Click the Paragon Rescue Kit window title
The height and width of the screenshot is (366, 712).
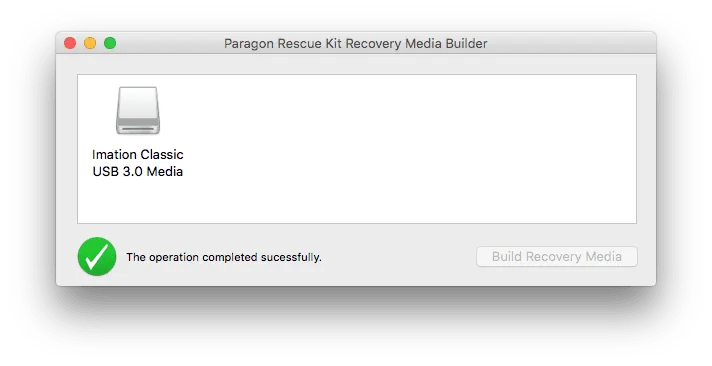tap(356, 44)
